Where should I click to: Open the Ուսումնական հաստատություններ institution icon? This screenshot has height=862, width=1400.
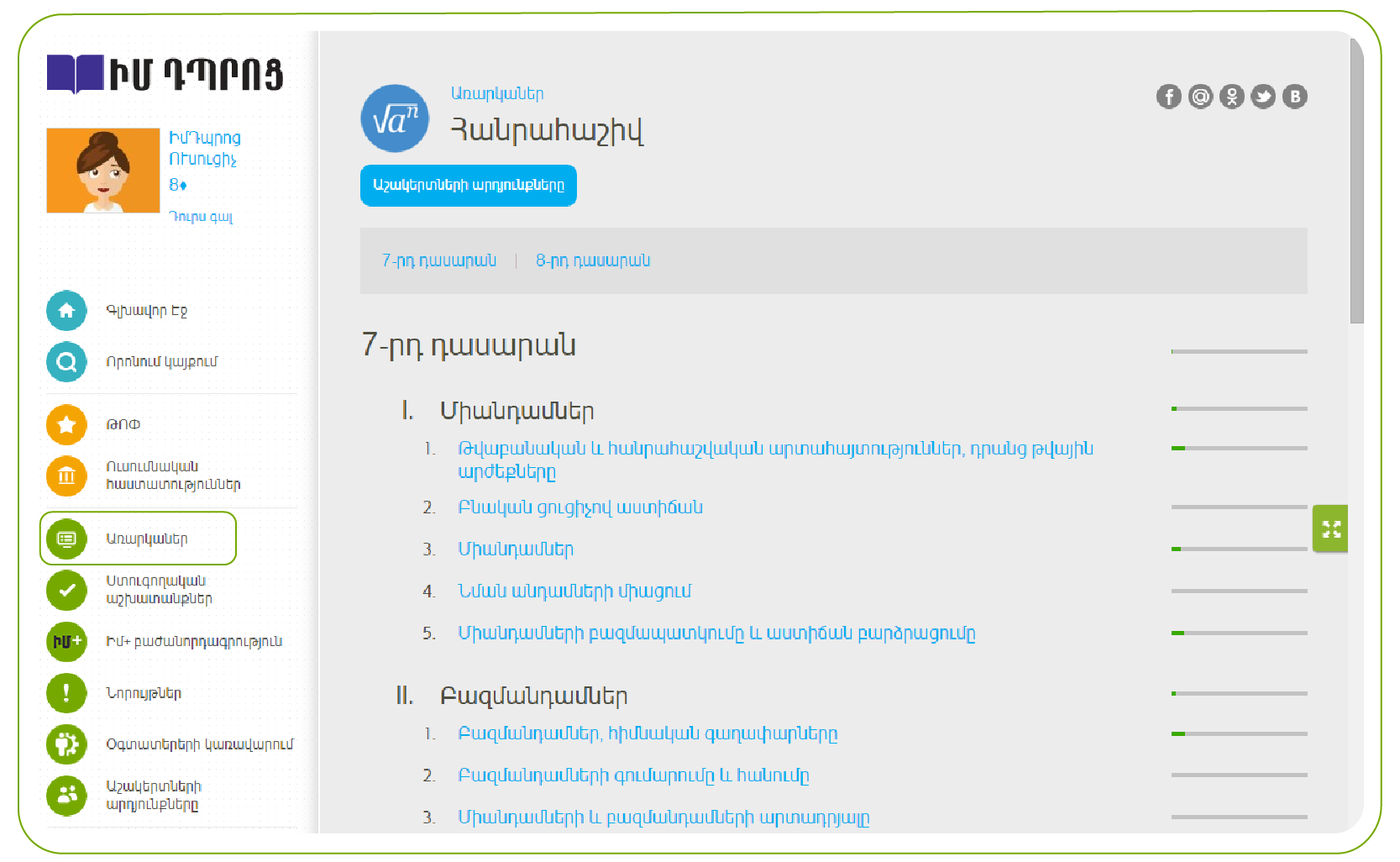[66, 476]
